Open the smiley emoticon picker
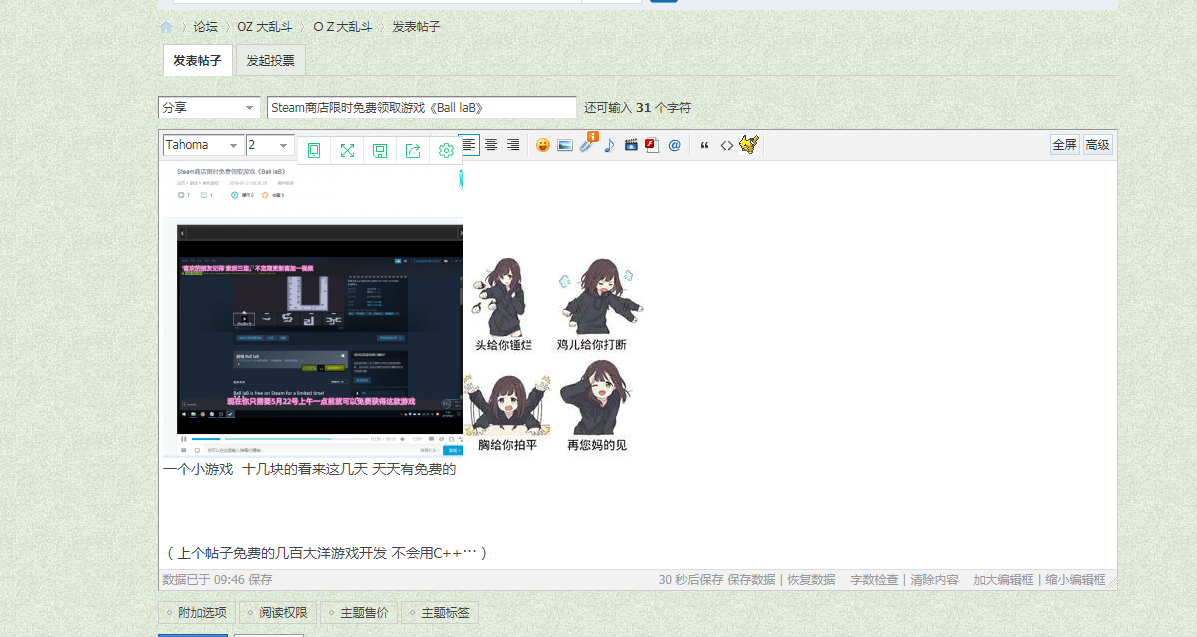The height and width of the screenshot is (637, 1197). point(543,145)
